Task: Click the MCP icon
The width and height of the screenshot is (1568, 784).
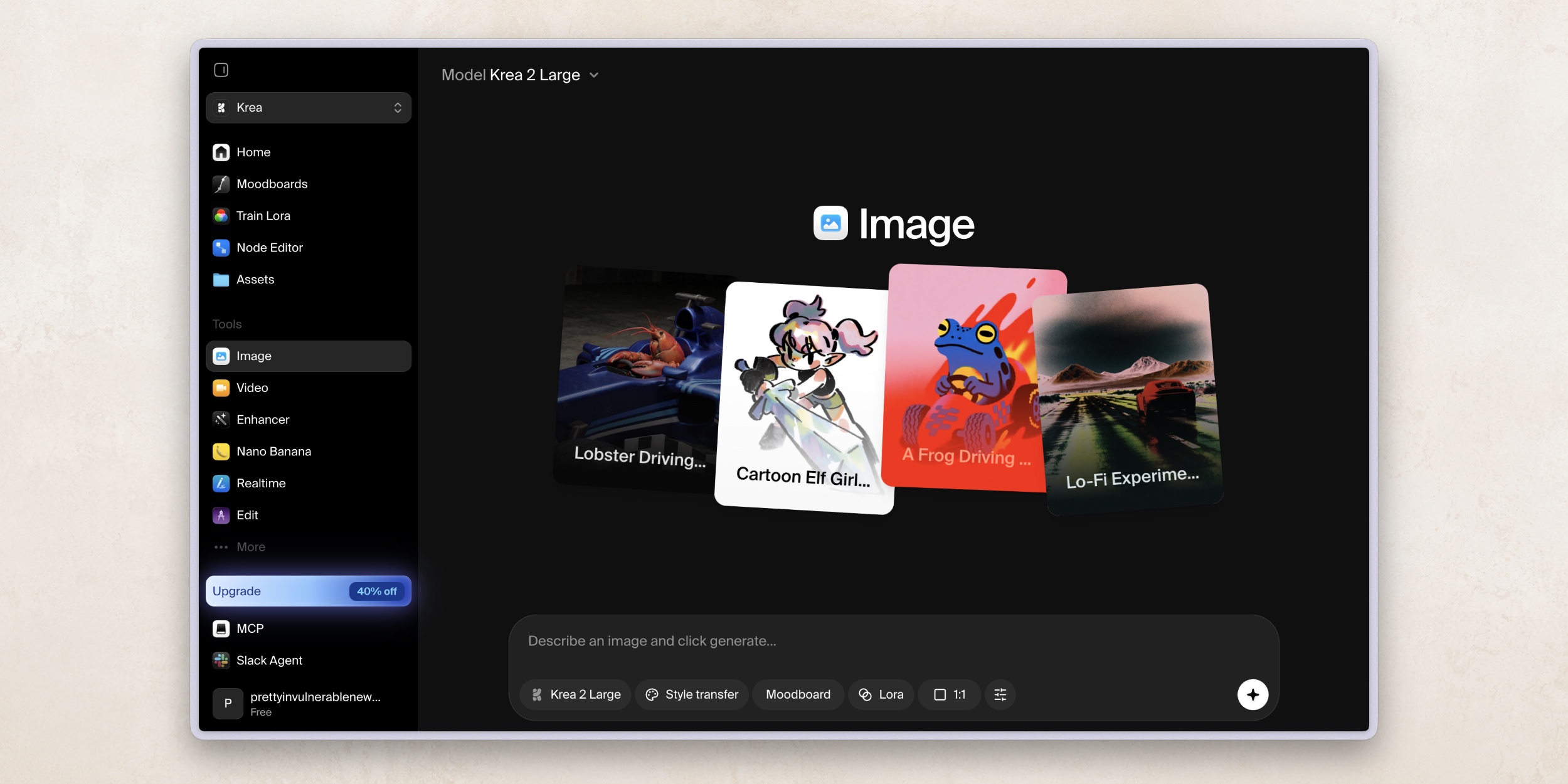Action: 221,628
